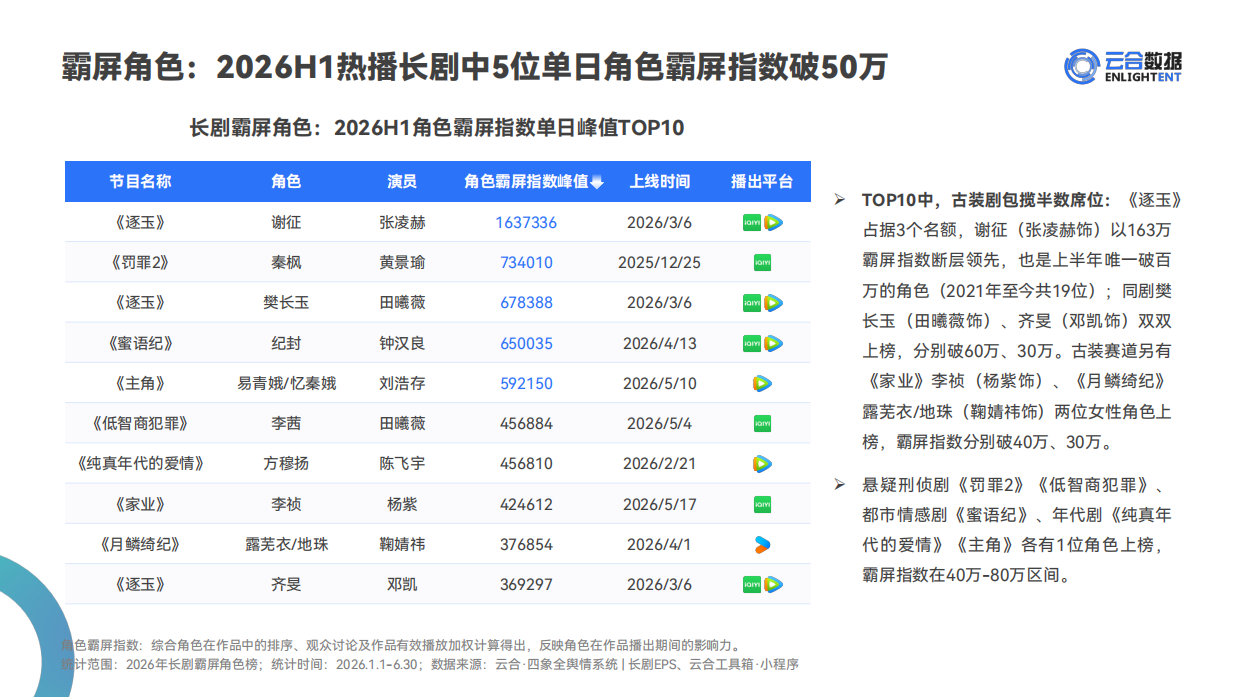Click the actor name 陈飞宇
Viewport: 1240px width, 697px height.
[402, 464]
